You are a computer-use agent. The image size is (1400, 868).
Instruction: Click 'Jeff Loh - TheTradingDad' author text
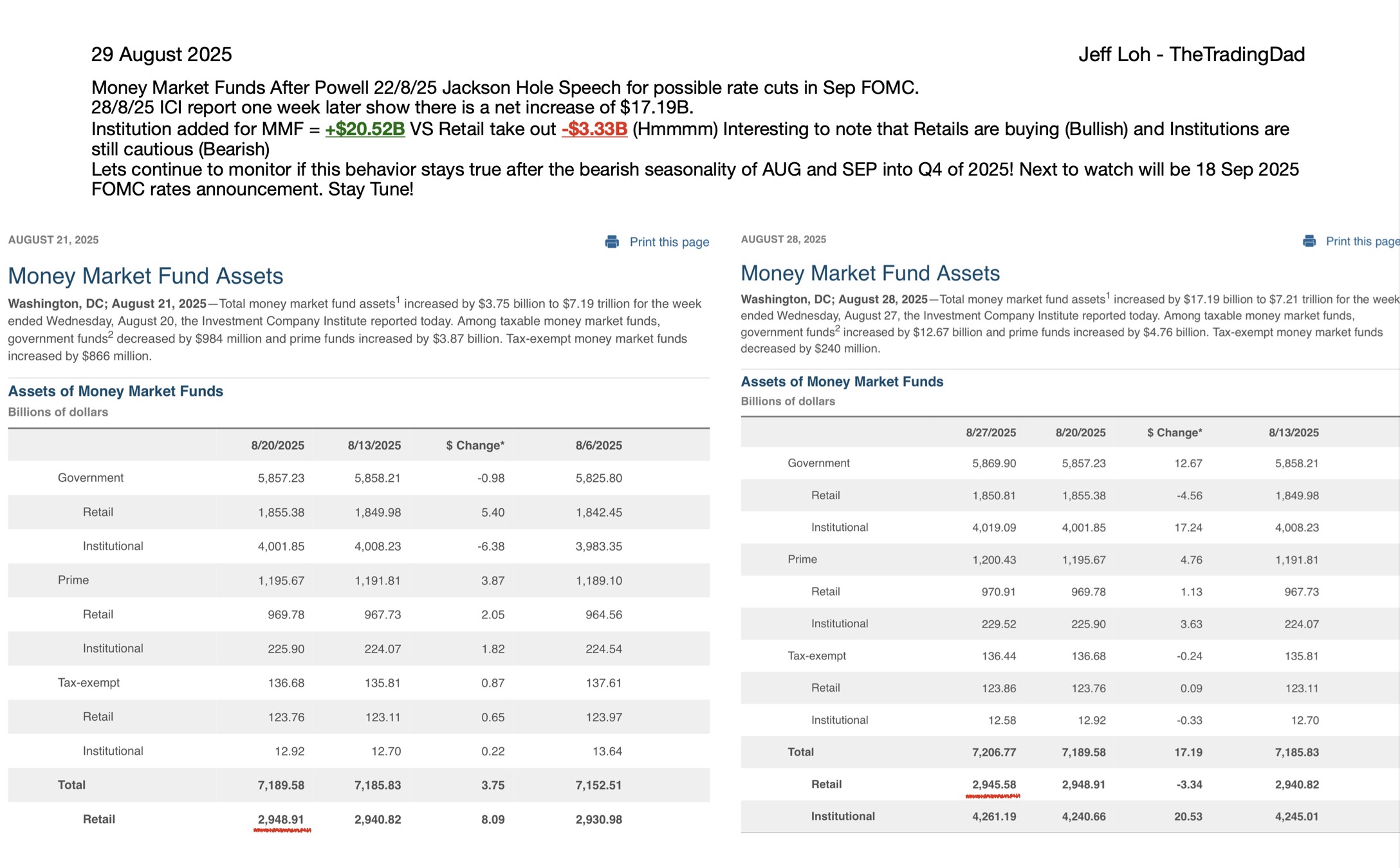click(1191, 55)
